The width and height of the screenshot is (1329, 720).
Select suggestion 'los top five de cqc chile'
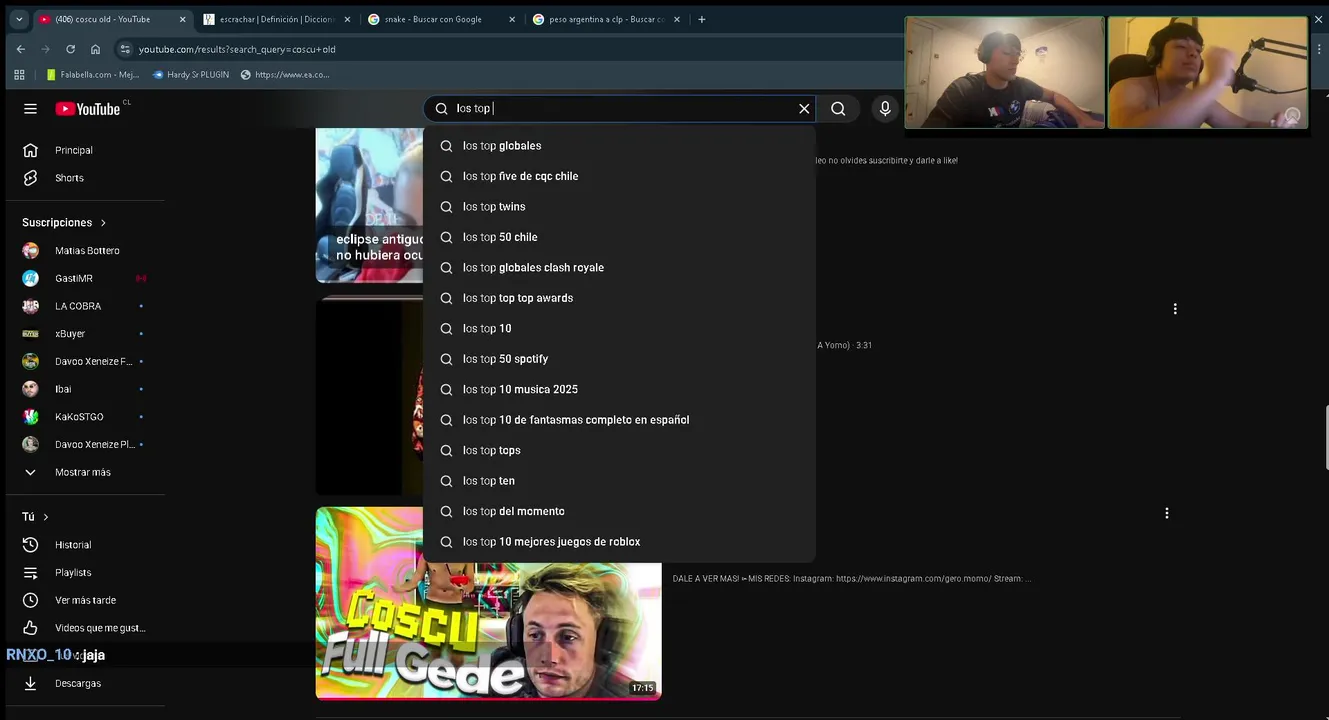pyautogui.click(x=619, y=176)
